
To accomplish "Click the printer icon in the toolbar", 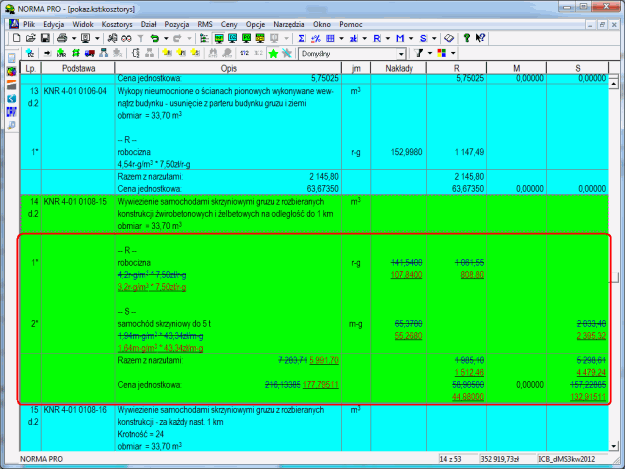I will pos(61,37).
